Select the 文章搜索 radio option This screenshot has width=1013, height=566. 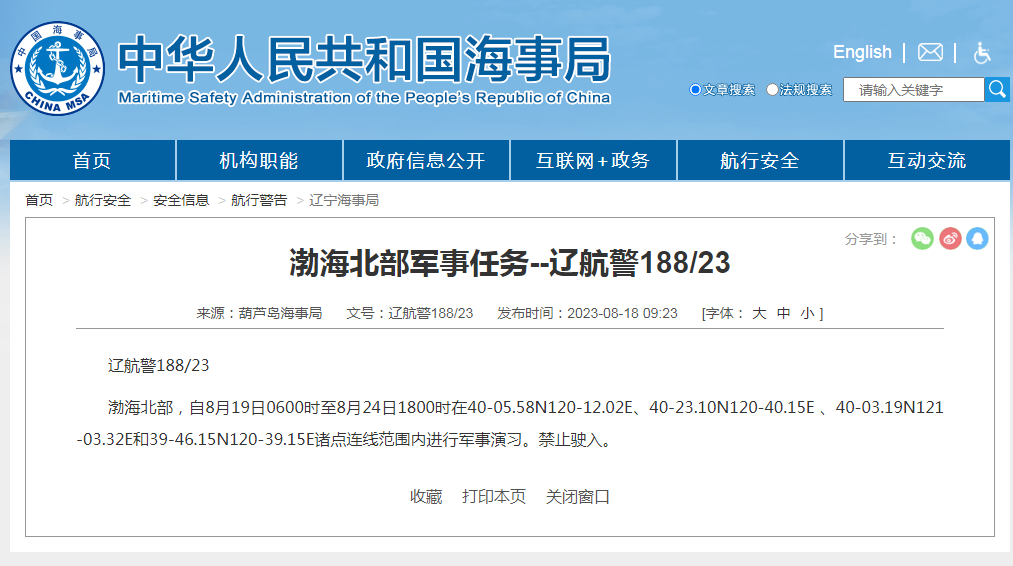point(695,90)
